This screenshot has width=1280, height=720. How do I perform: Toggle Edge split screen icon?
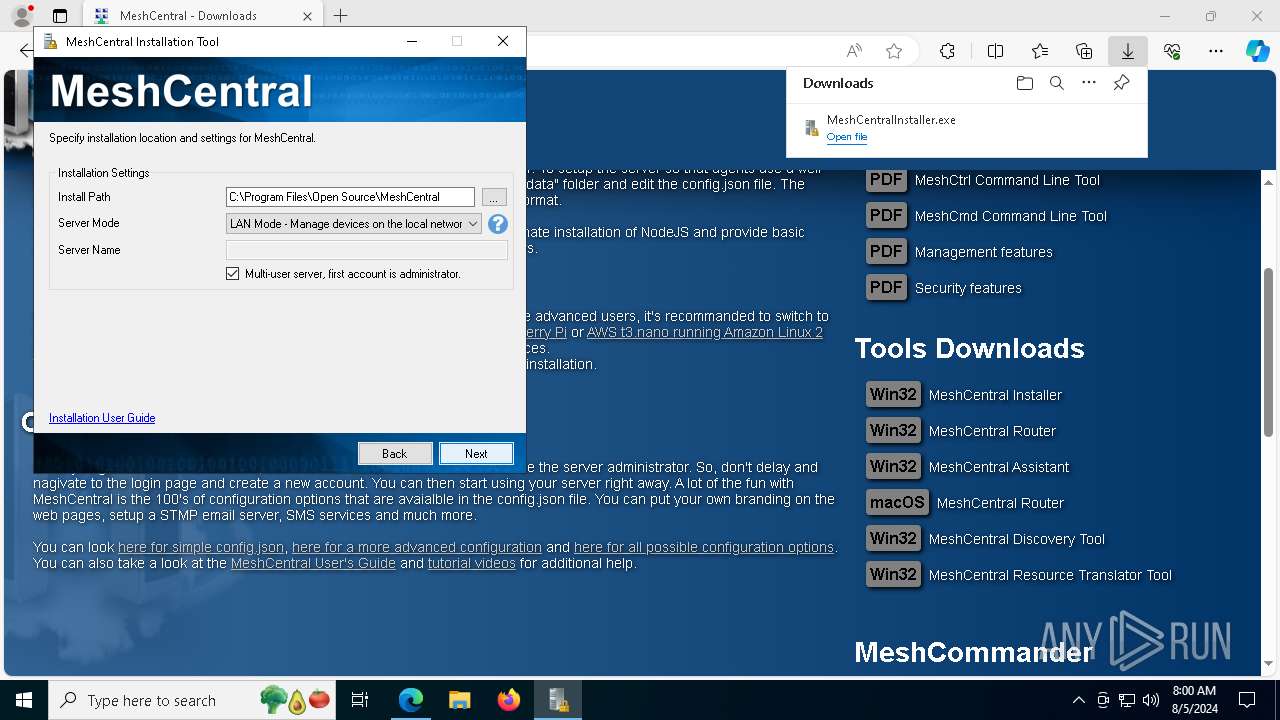click(995, 51)
